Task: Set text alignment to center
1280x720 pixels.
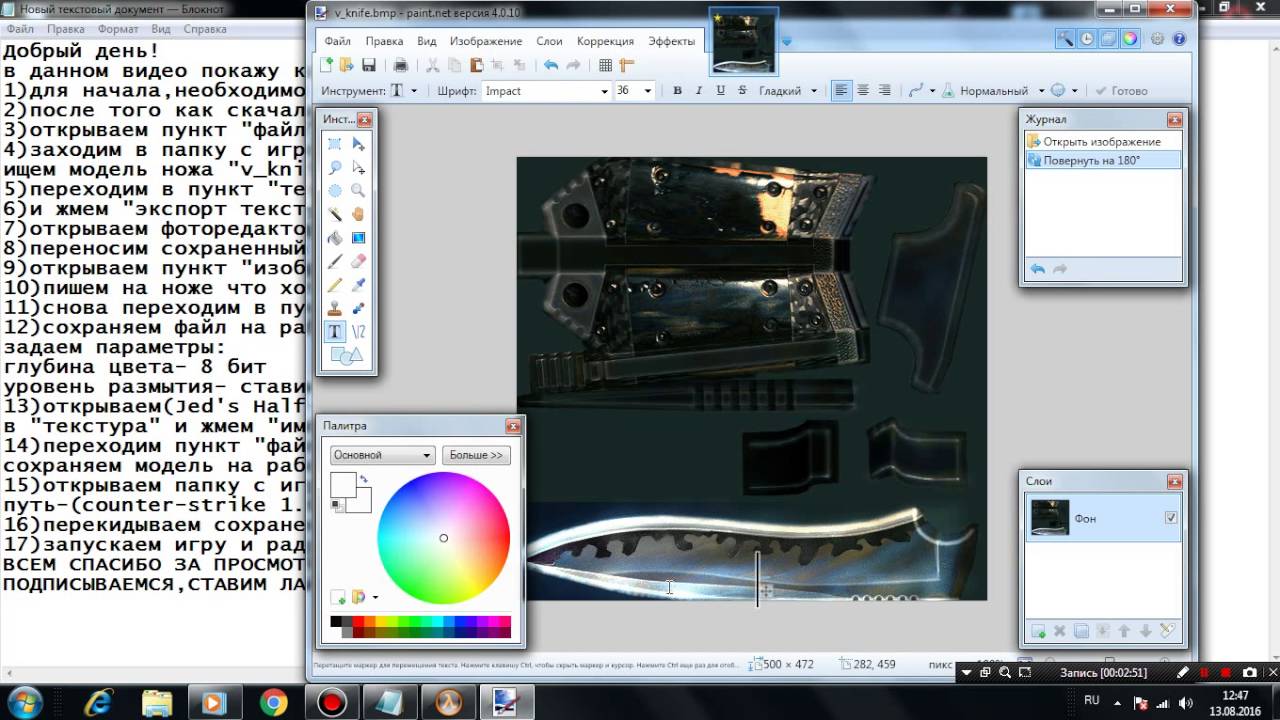Action: coord(863,90)
